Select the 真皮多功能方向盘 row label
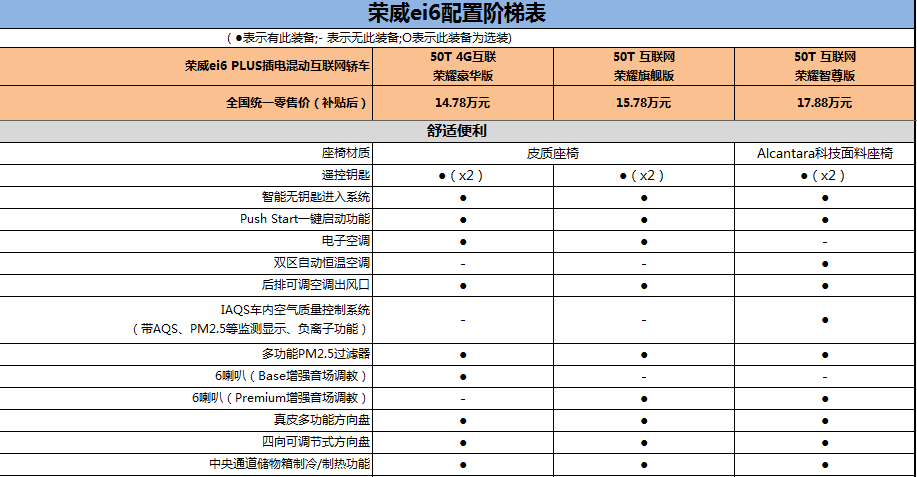Screen dimensions: 917x477 click(186, 420)
